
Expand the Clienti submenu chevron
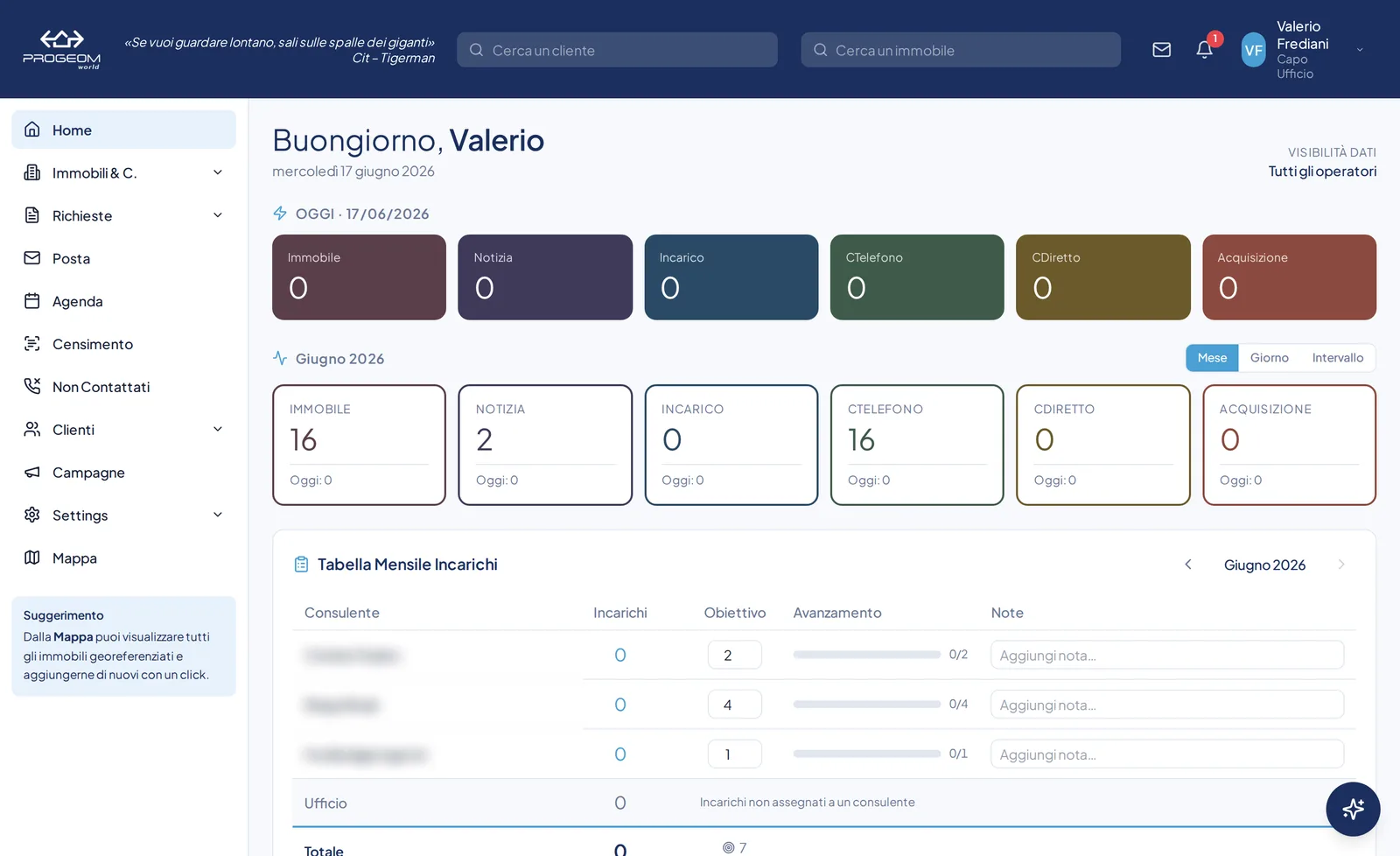218,429
